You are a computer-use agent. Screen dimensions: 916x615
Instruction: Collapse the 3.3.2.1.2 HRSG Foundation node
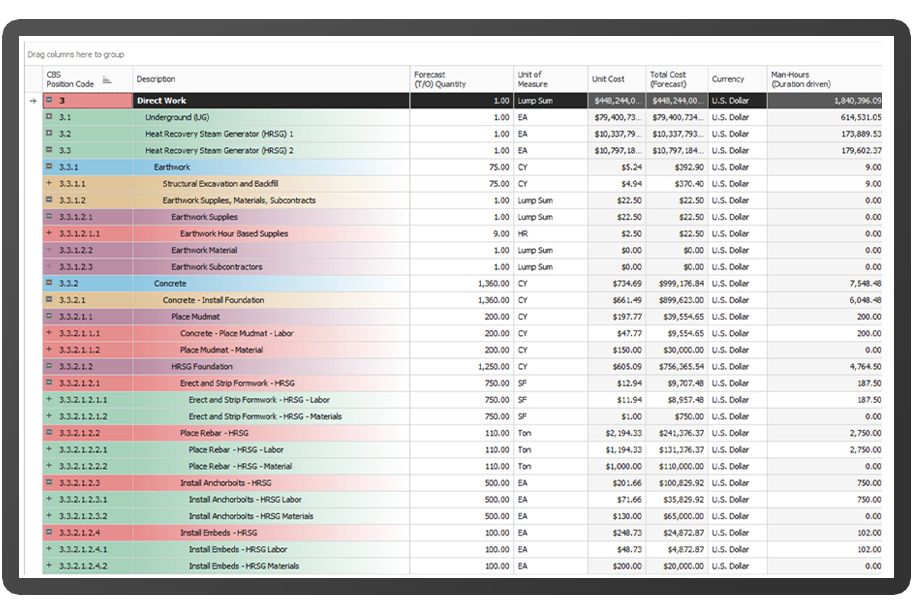pyautogui.click(x=49, y=366)
